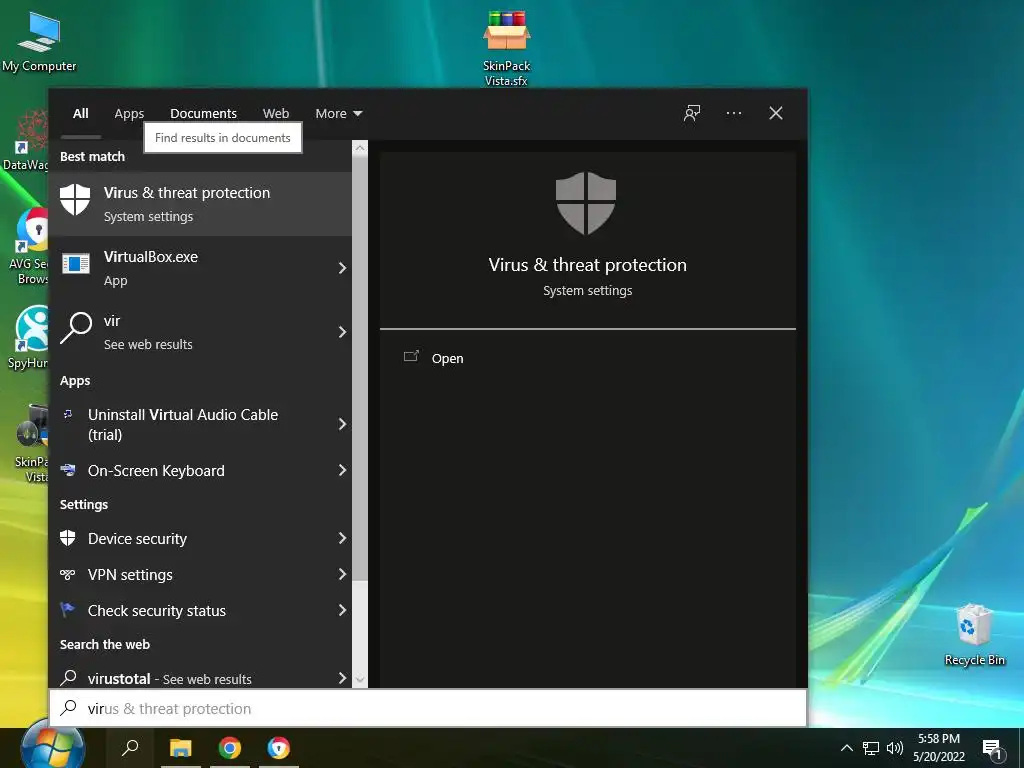The height and width of the screenshot is (768, 1024).
Task: Expand VPN settings result arrow
Action: tap(342, 573)
